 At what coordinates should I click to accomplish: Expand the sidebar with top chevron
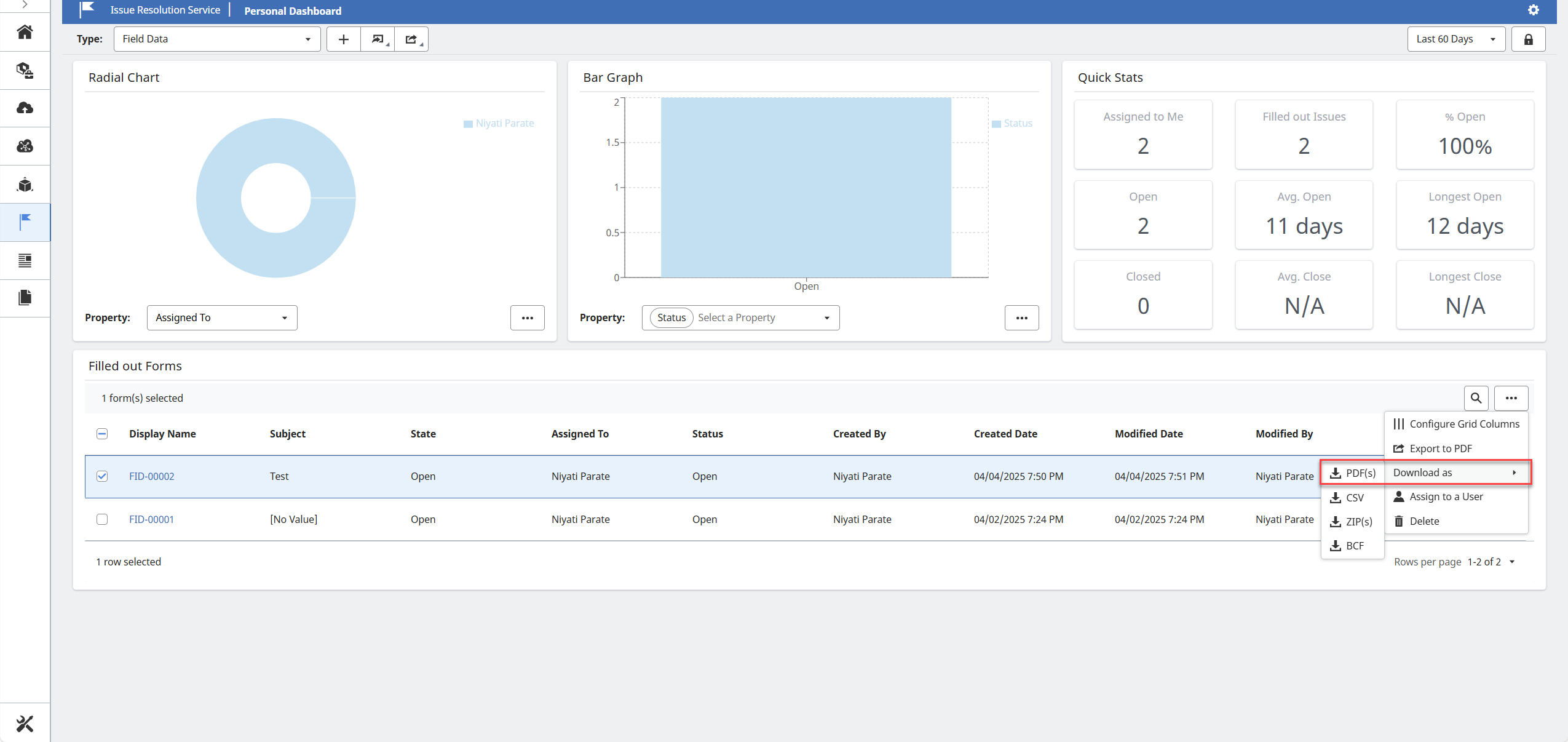[x=25, y=4]
